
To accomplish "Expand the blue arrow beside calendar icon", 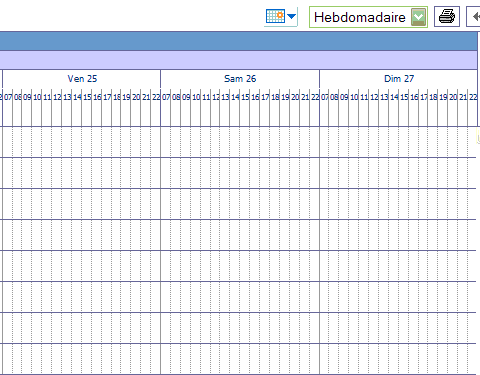I will coord(291,16).
